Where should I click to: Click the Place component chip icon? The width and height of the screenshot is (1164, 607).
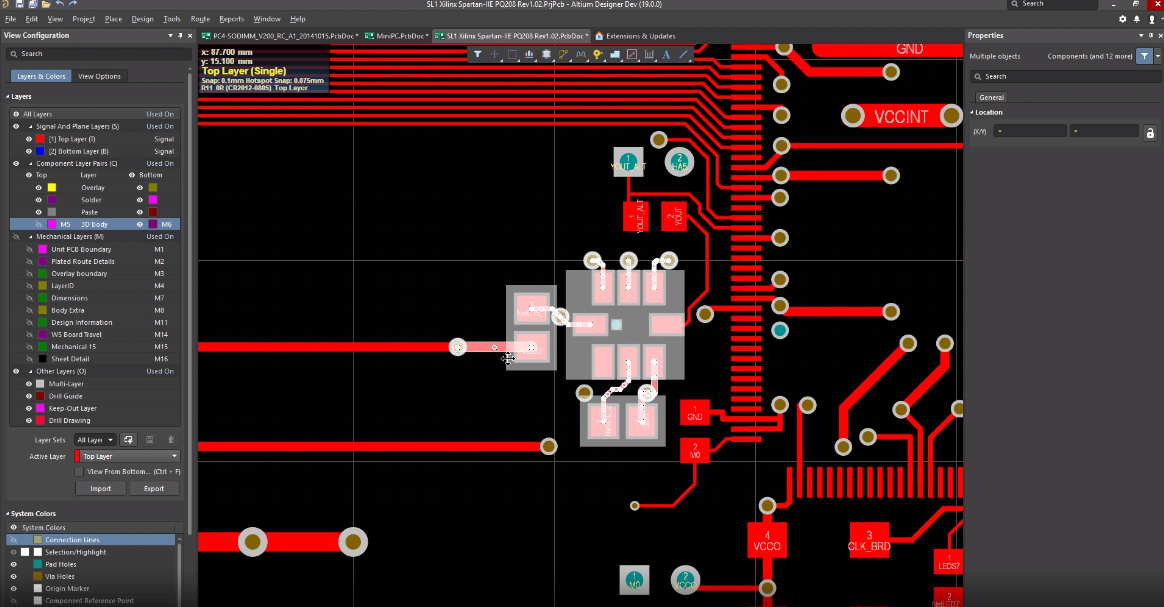[x=546, y=54]
